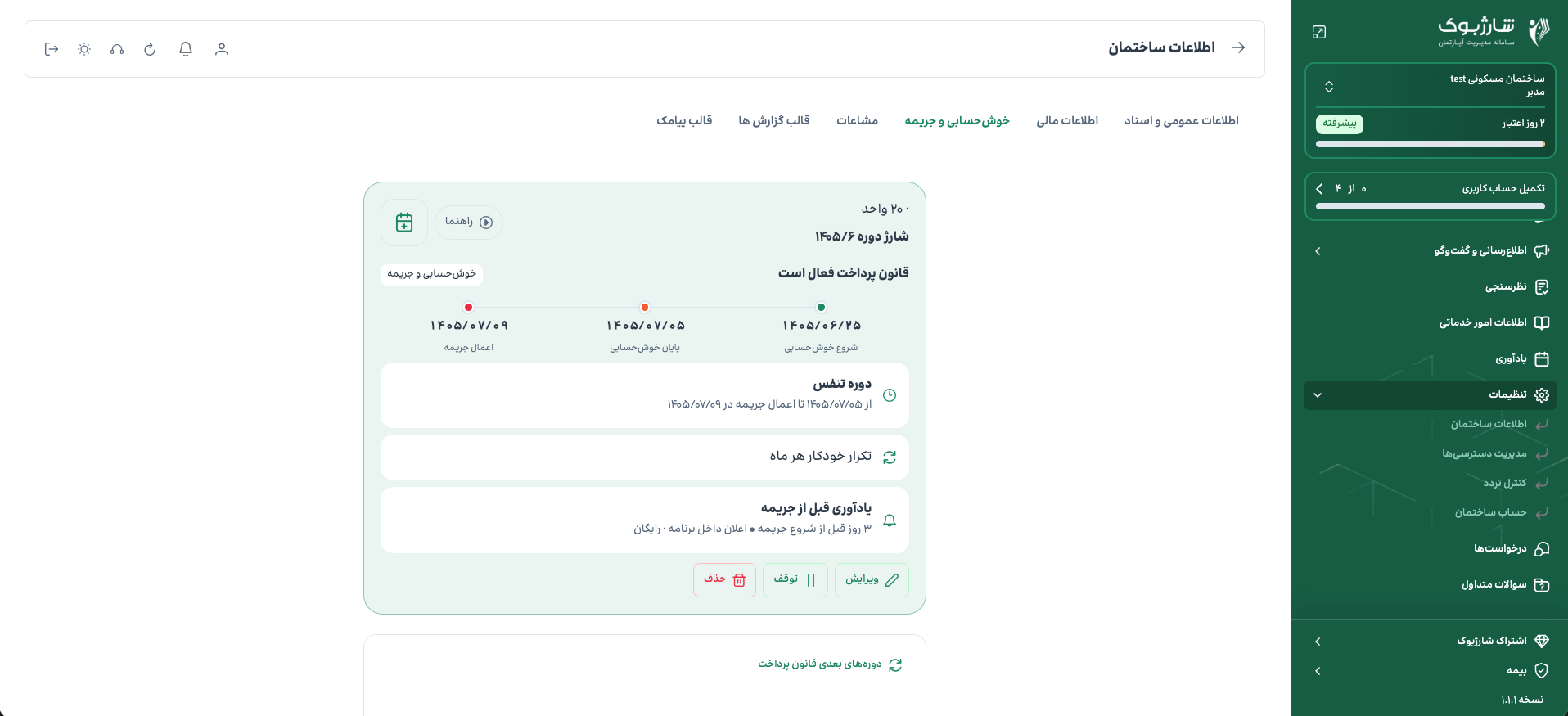The width and height of the screenshot is (1568, 716).
Task: Open نظرسنجی in the sidebar
Action: (1430, 287)
